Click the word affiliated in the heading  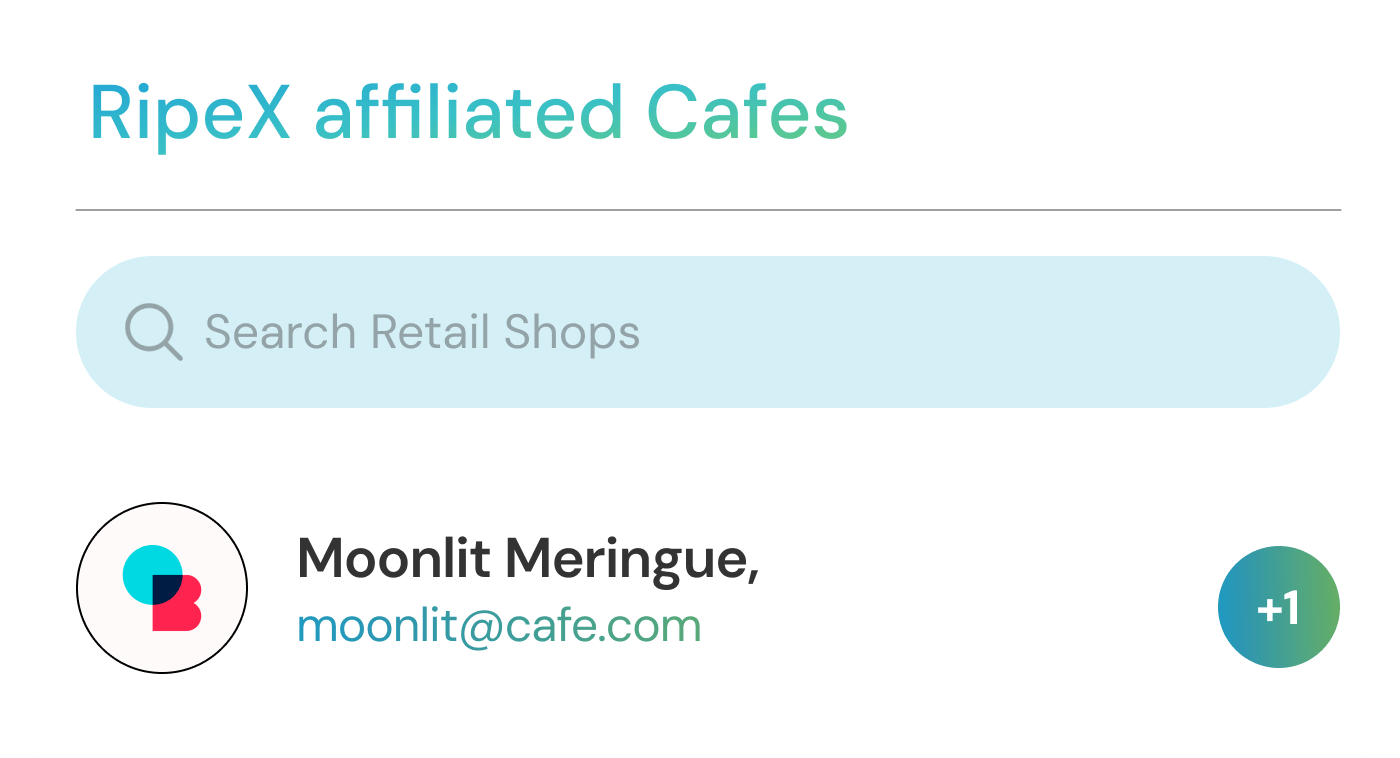pyautogui.click(x=468, y=113)
